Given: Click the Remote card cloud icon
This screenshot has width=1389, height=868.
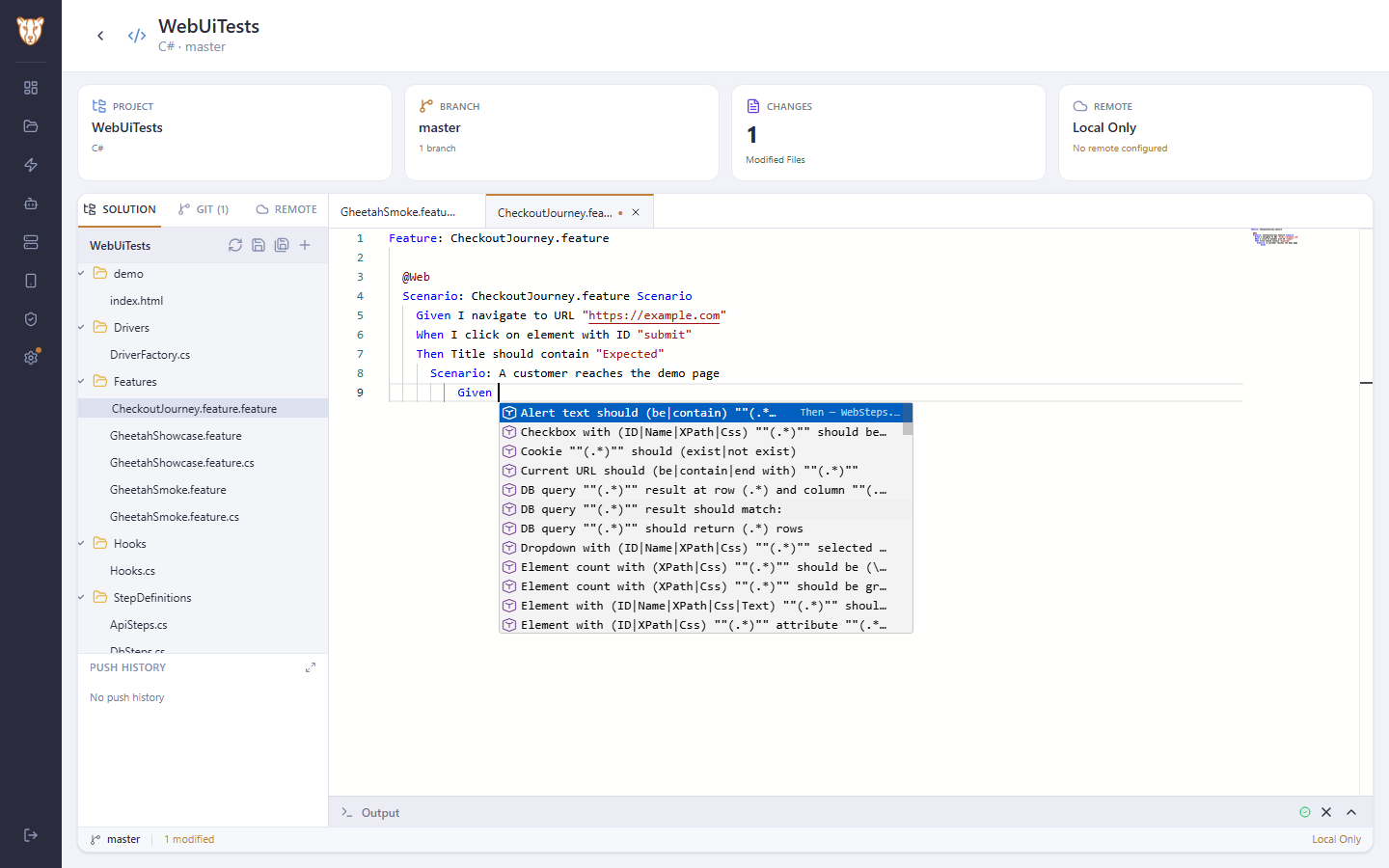Looking at the screenshot, I should pyautogui.click(x=1080, y=106).
